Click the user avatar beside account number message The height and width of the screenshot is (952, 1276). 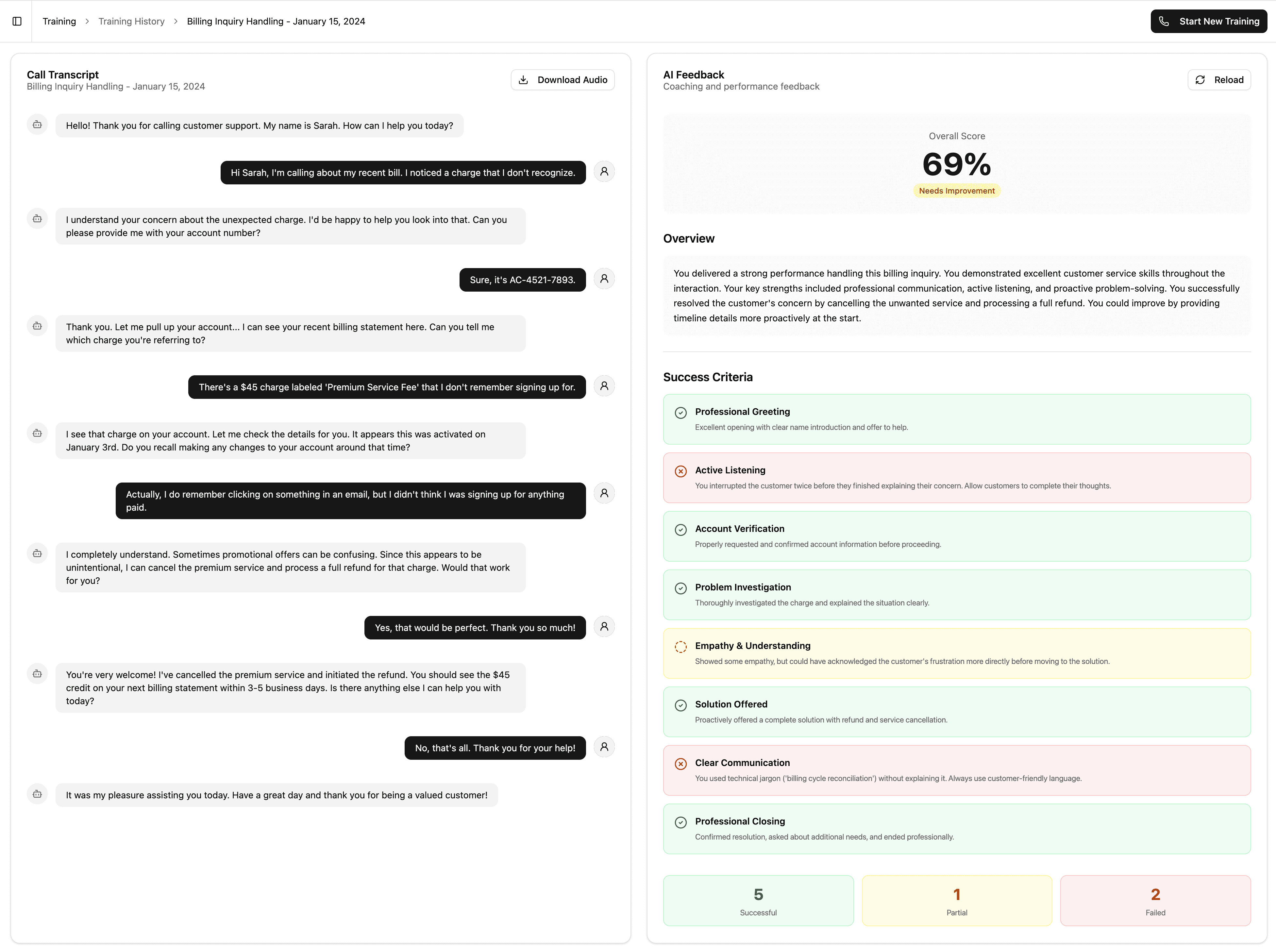(604, 279)
